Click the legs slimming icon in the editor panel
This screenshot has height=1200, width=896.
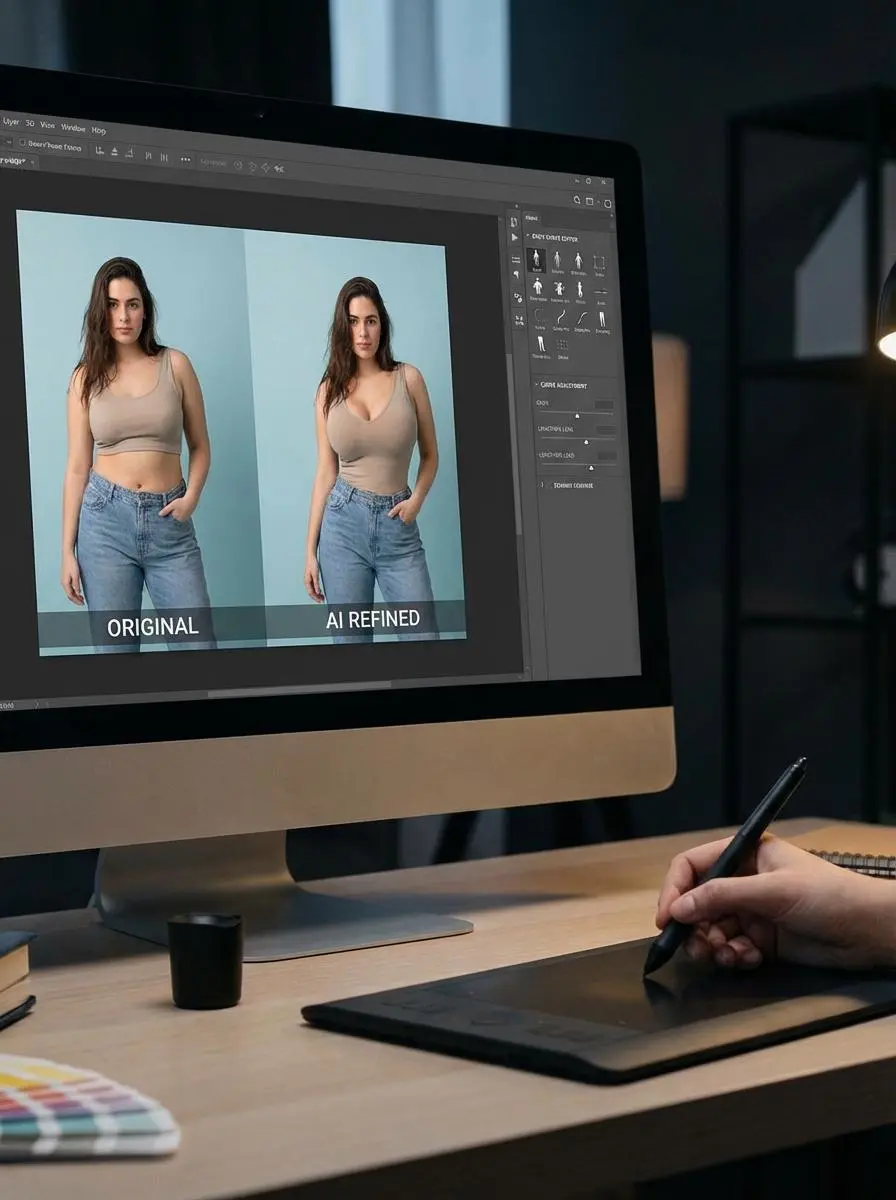pos(603,318)
